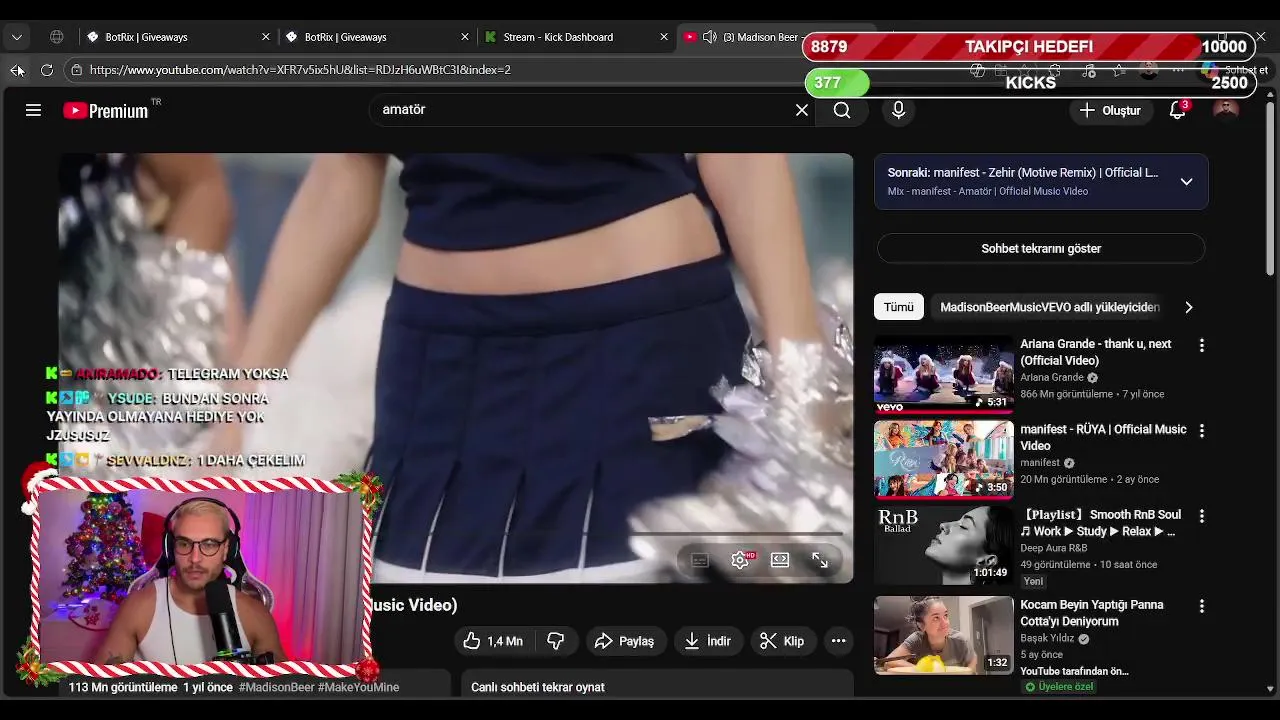This screenshot has width=1280, height=720.
Task: Open player settings gear icon
Action: pyautogui.click(x=740, y=560)
